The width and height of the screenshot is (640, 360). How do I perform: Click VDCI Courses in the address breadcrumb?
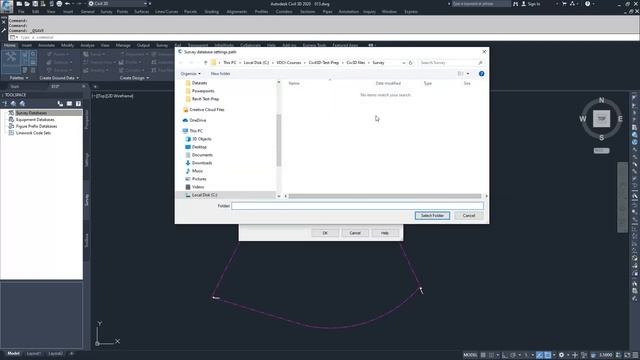(x=289, y=63)
